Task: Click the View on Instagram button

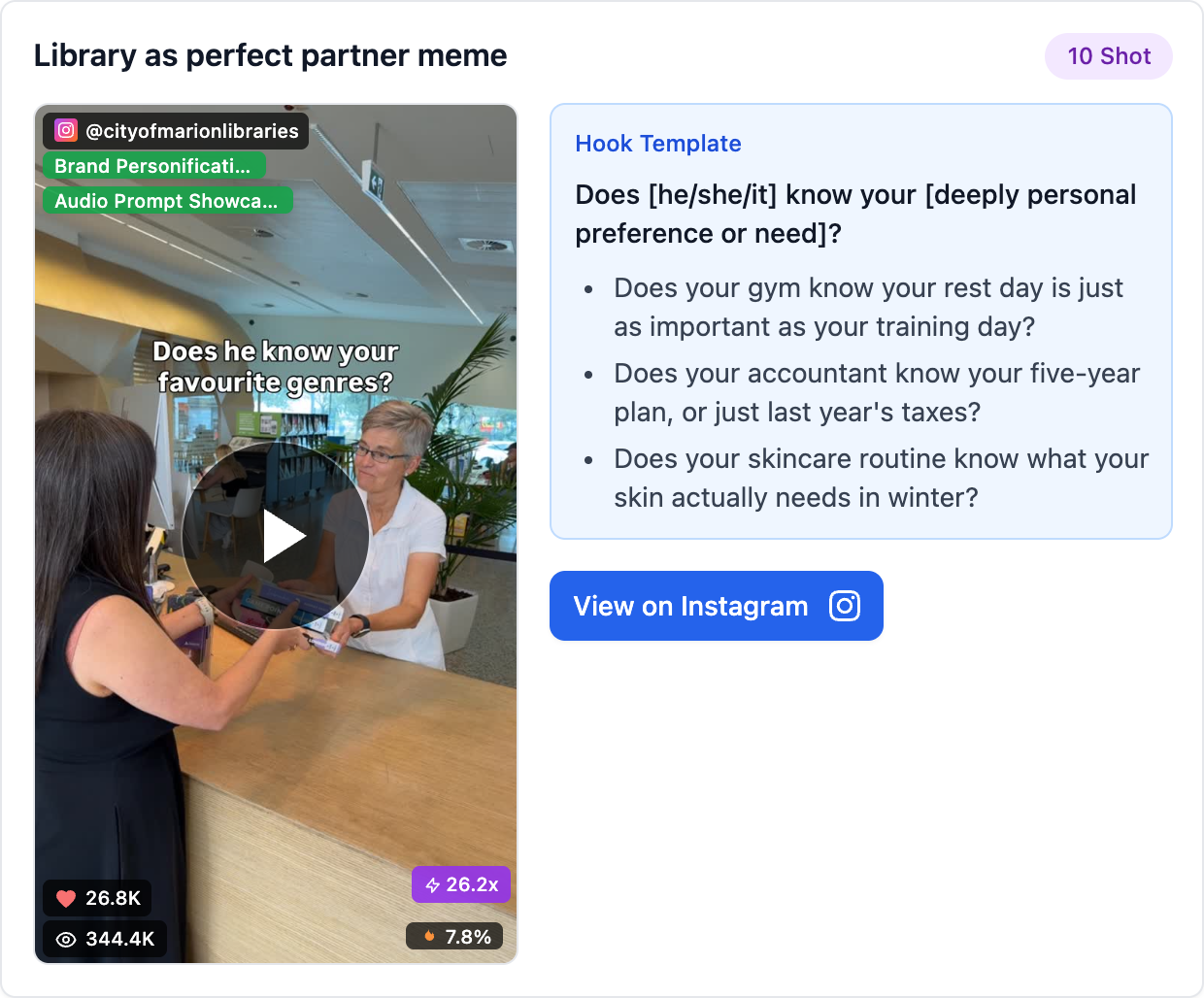Action: click(x=717, y=606)
